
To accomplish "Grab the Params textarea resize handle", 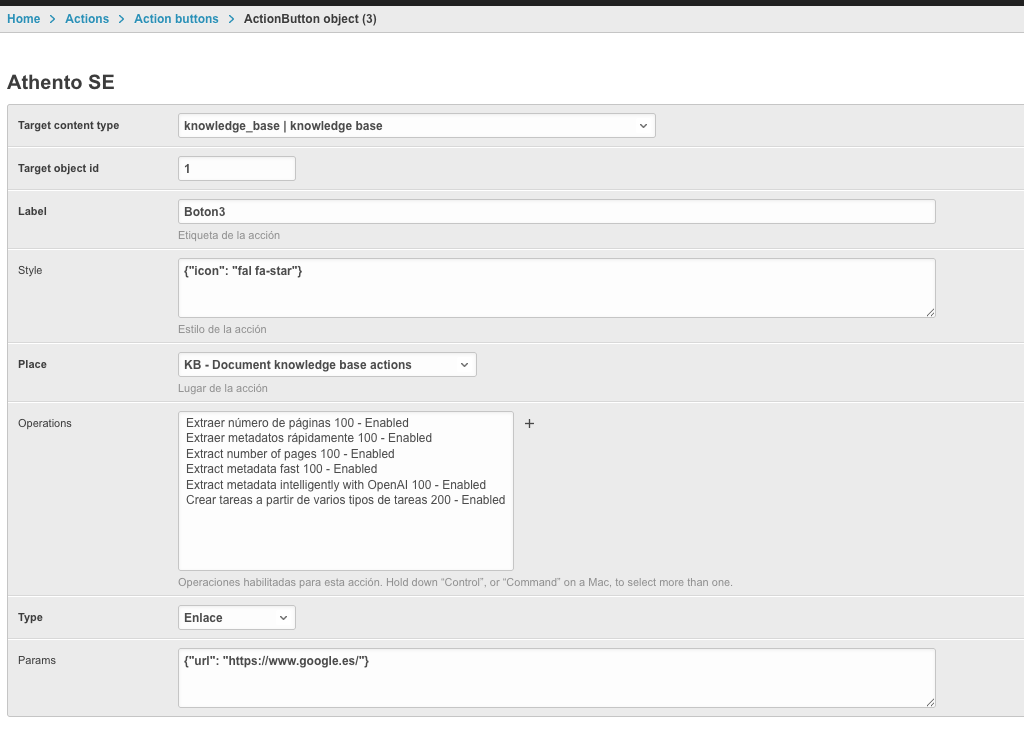I will pos(930,702).
